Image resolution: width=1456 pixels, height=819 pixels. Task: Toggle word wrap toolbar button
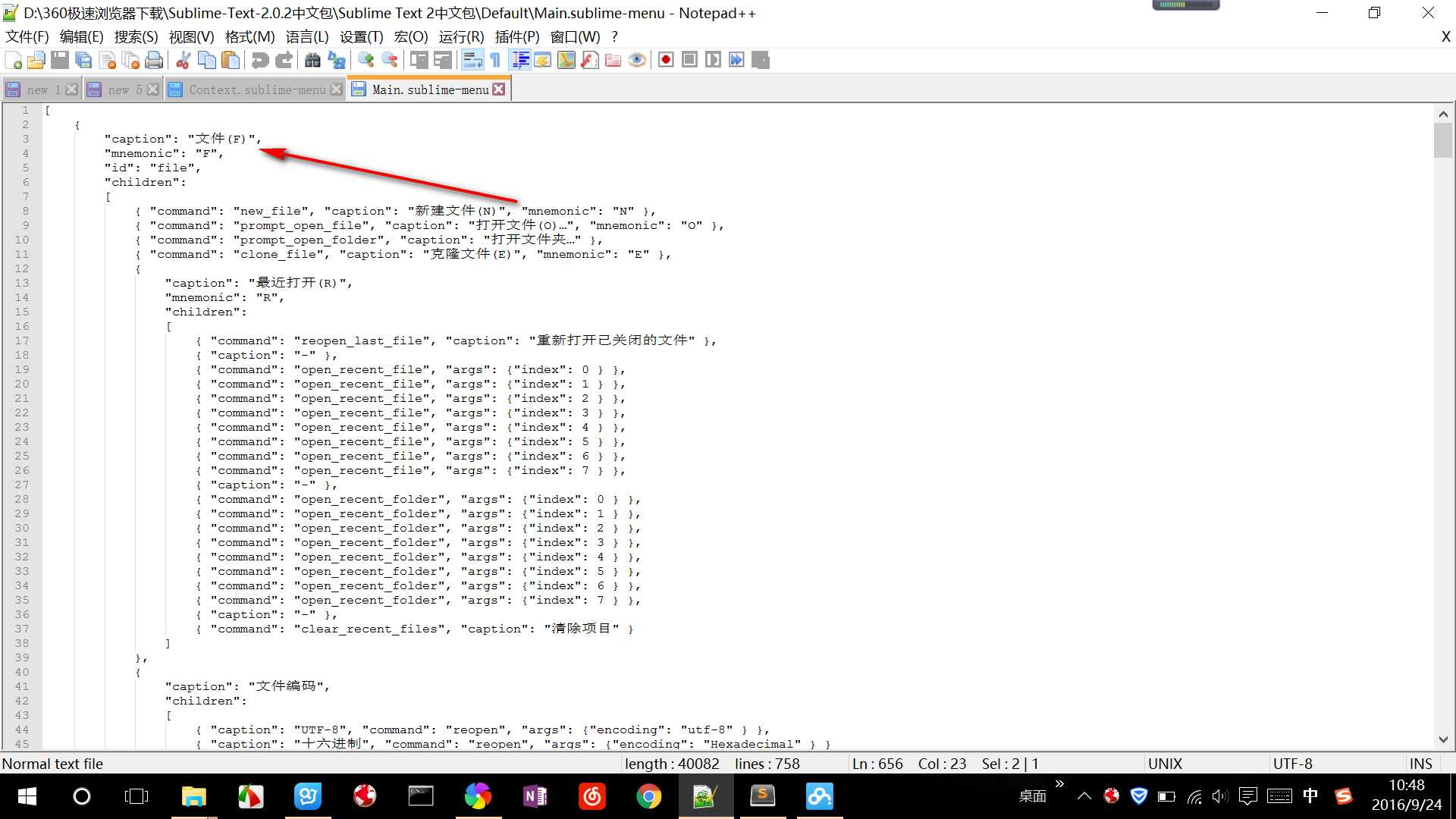tap(472, 60)
